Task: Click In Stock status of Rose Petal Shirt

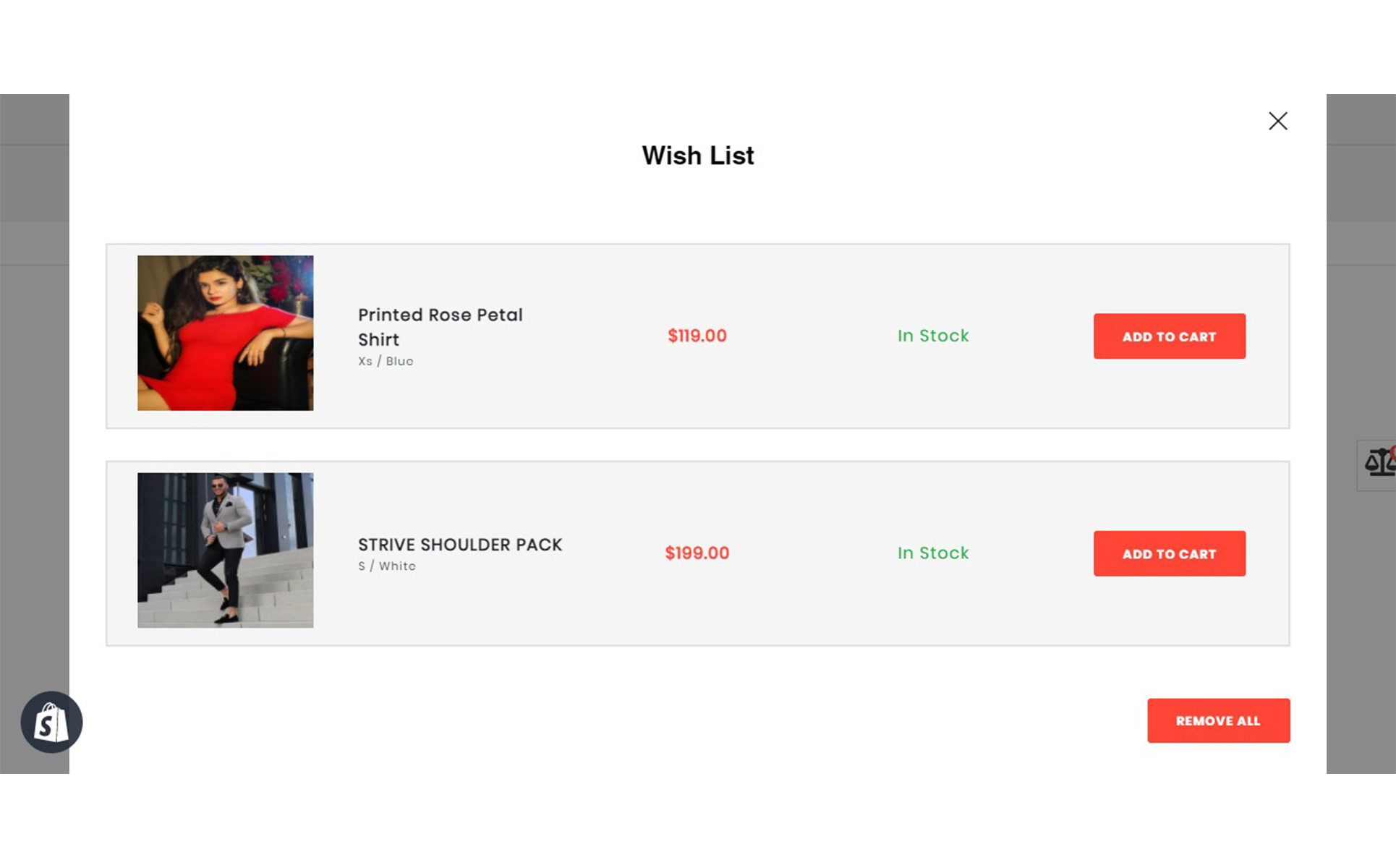Action: (933, 336)
